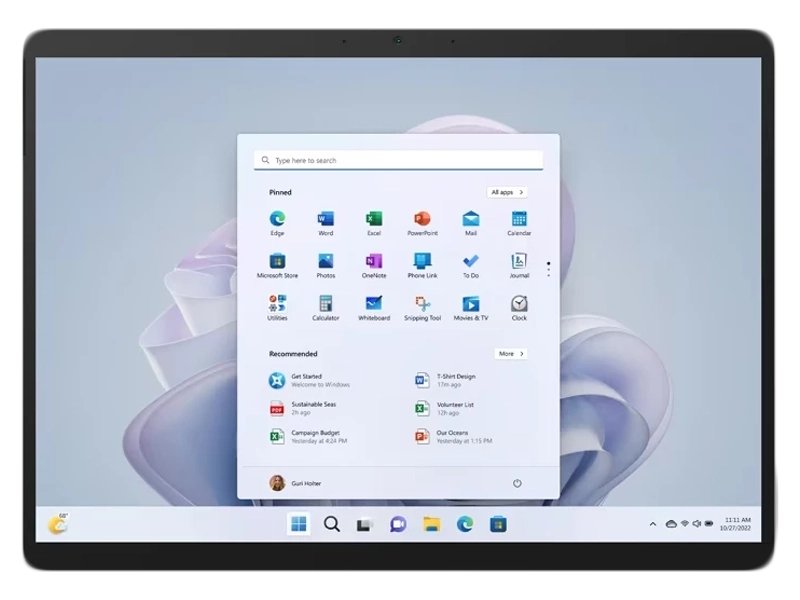Open Movies & TV app
Viewport: 800px width, 600px height.
click(x=470, y=308)
